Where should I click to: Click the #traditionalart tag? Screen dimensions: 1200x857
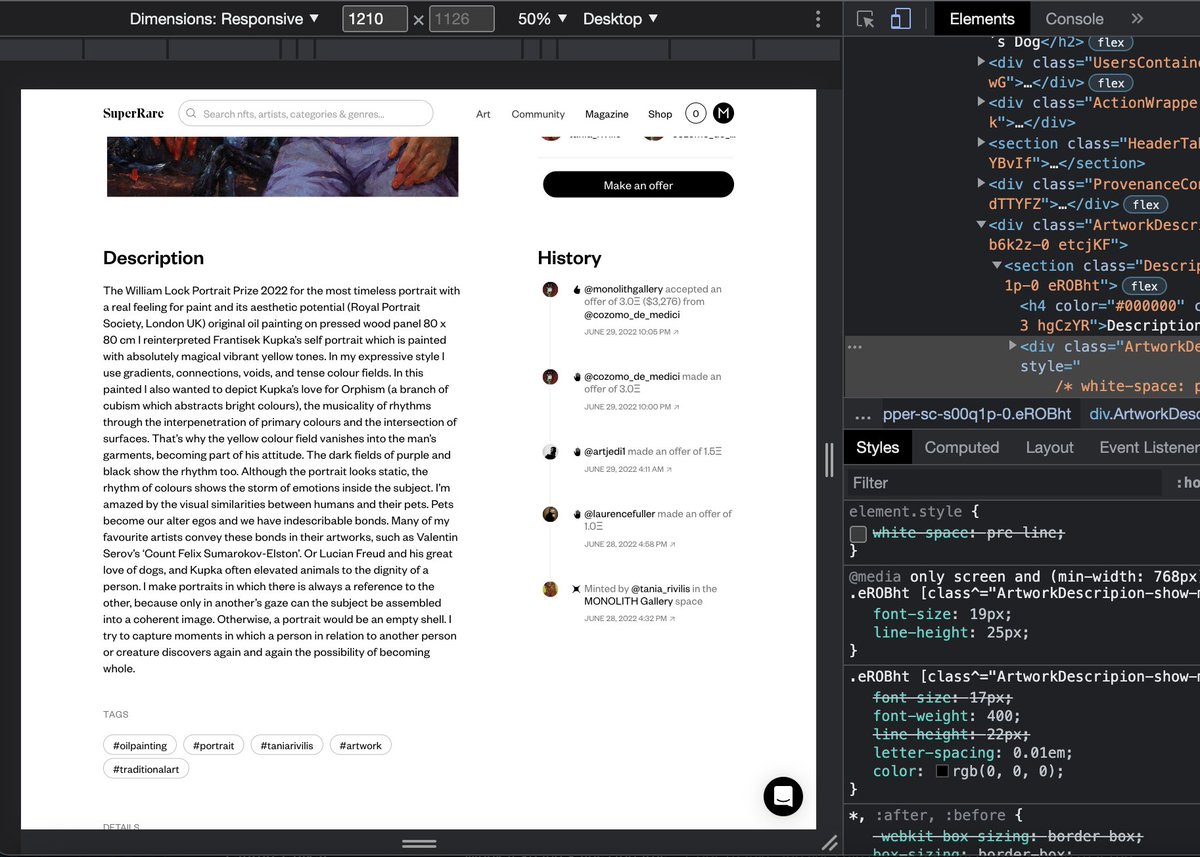[146, 770]
